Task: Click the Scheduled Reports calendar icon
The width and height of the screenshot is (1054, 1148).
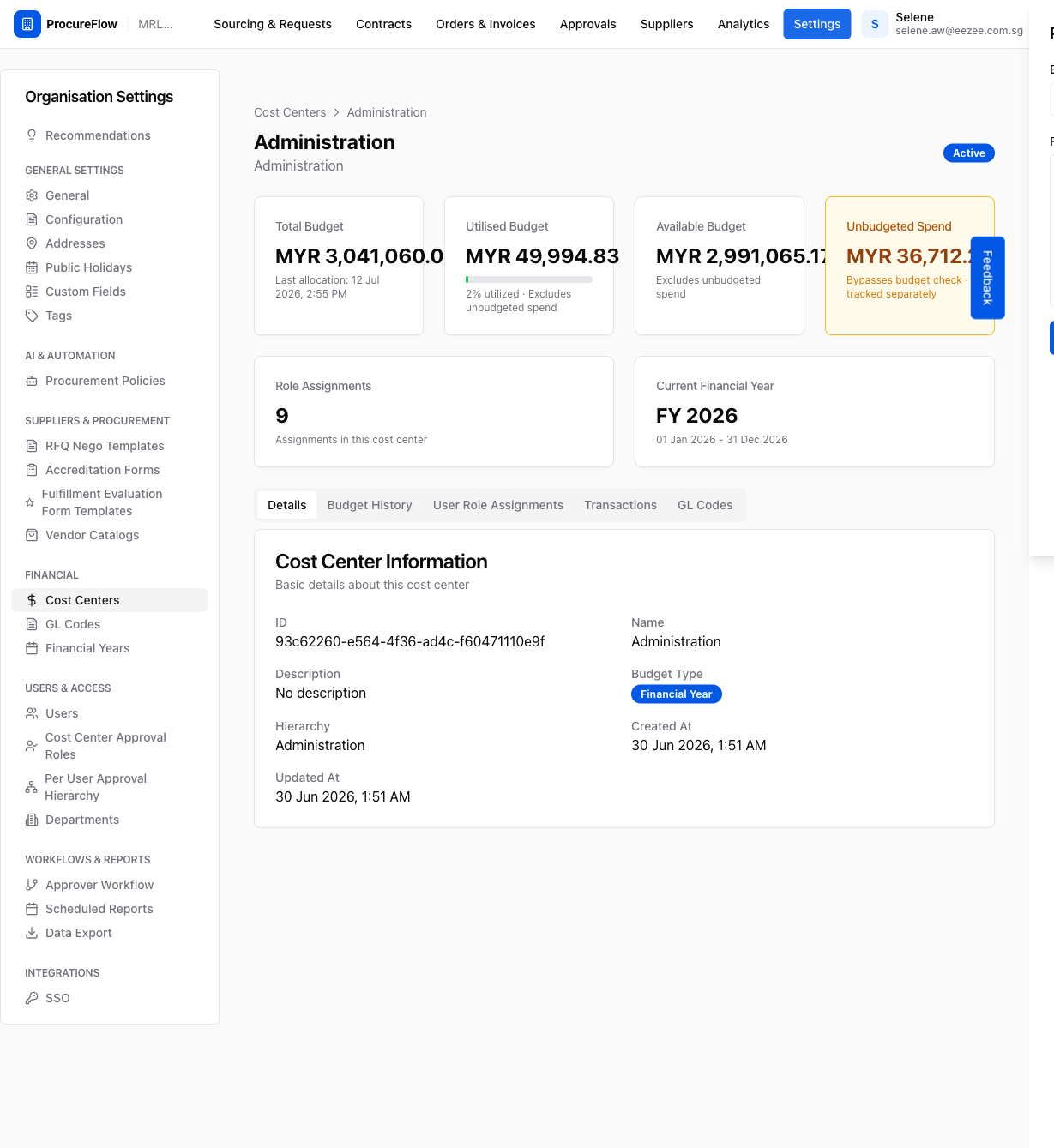Action: coord(32,909)
